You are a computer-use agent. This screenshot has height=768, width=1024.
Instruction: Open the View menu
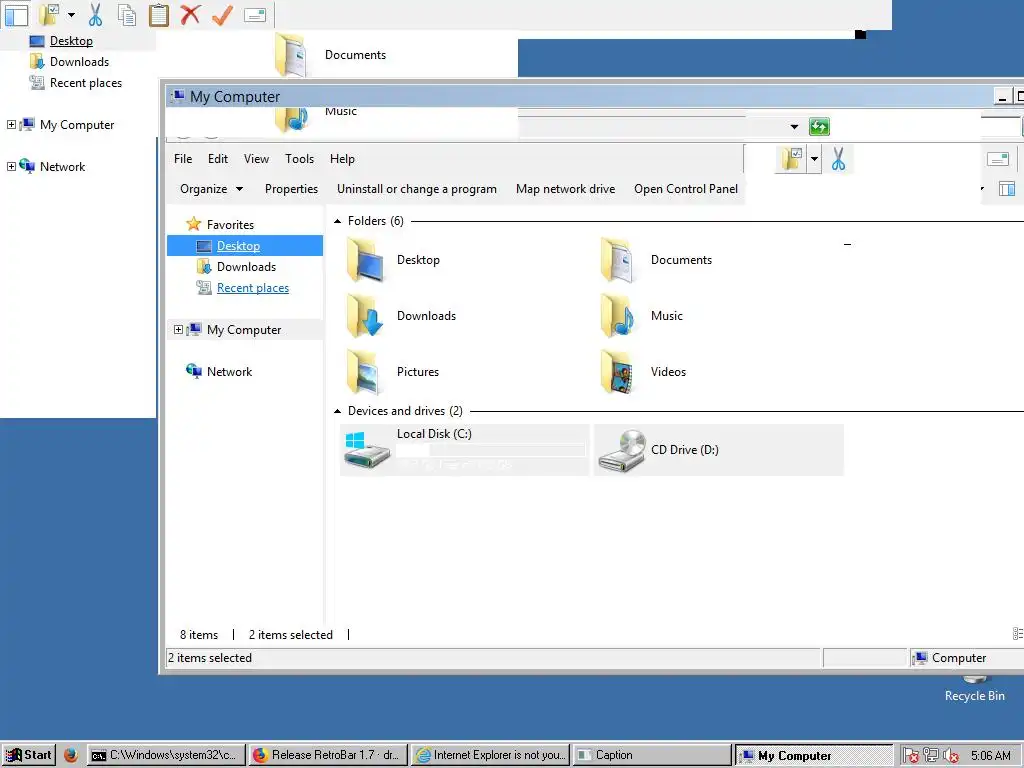click(256, 159)
